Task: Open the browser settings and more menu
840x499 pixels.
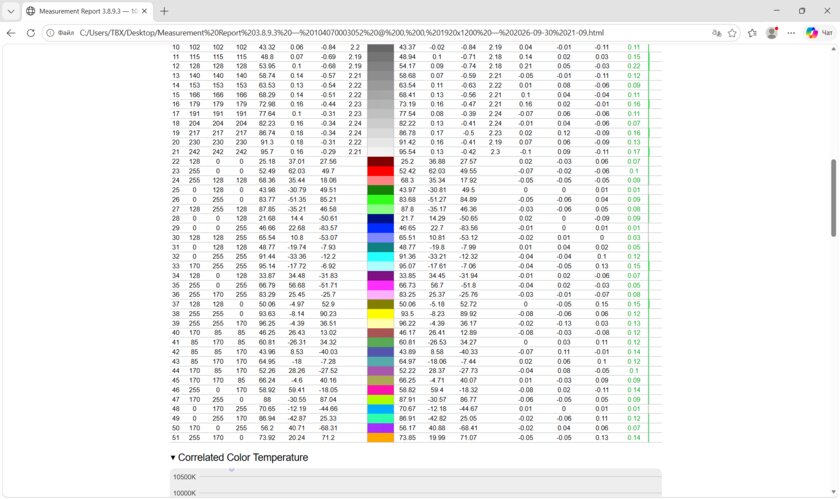Action: tap(791, 33)
